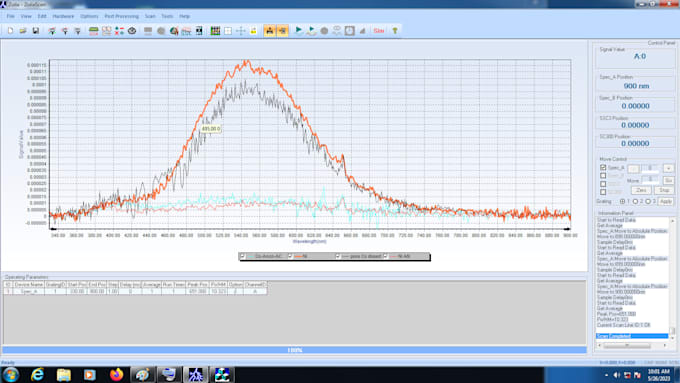The image size is (680, 383).
Task: Toggle the third Move Control checkbox
Action: click(x=603, y=184)
